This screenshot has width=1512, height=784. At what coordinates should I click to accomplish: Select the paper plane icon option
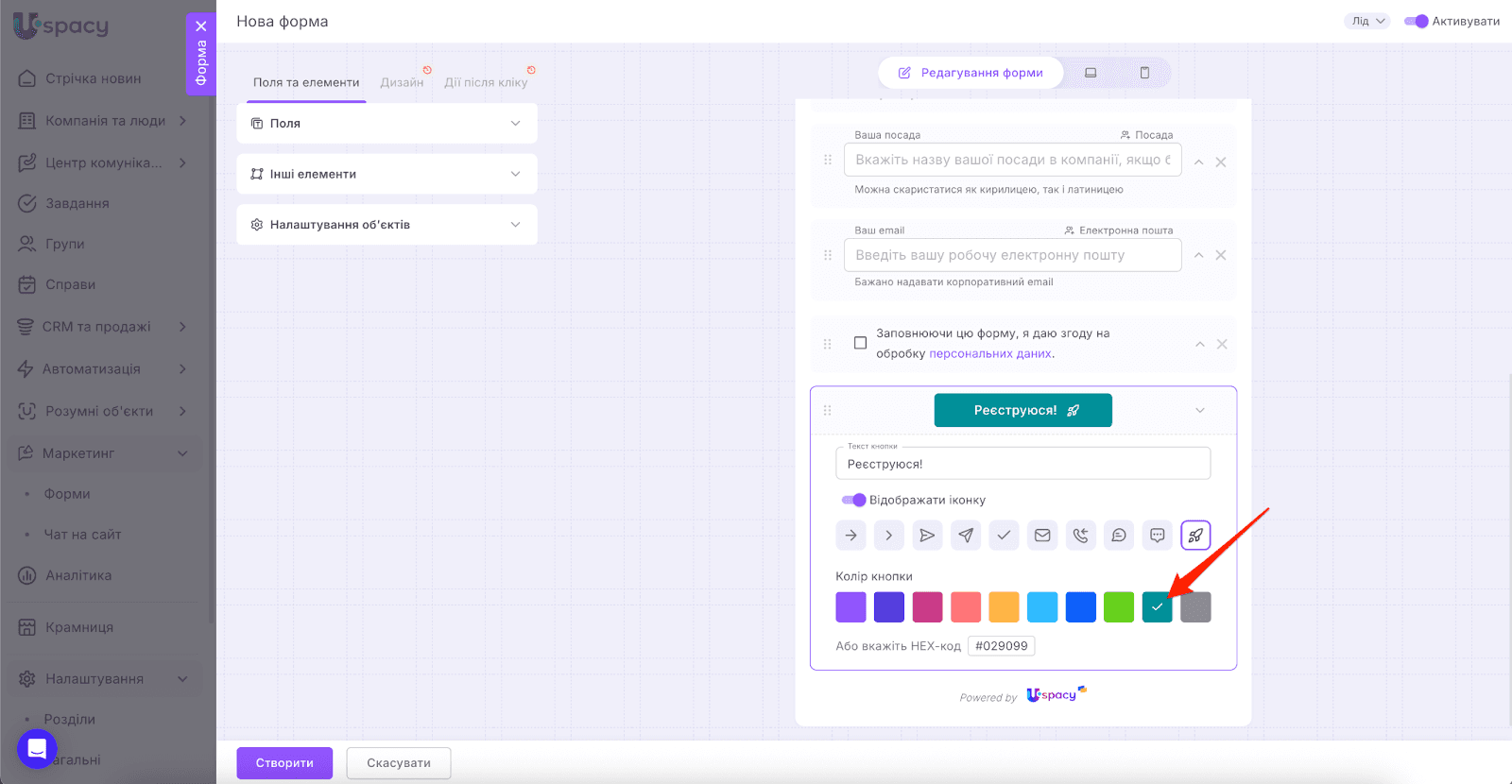(966, 536)
